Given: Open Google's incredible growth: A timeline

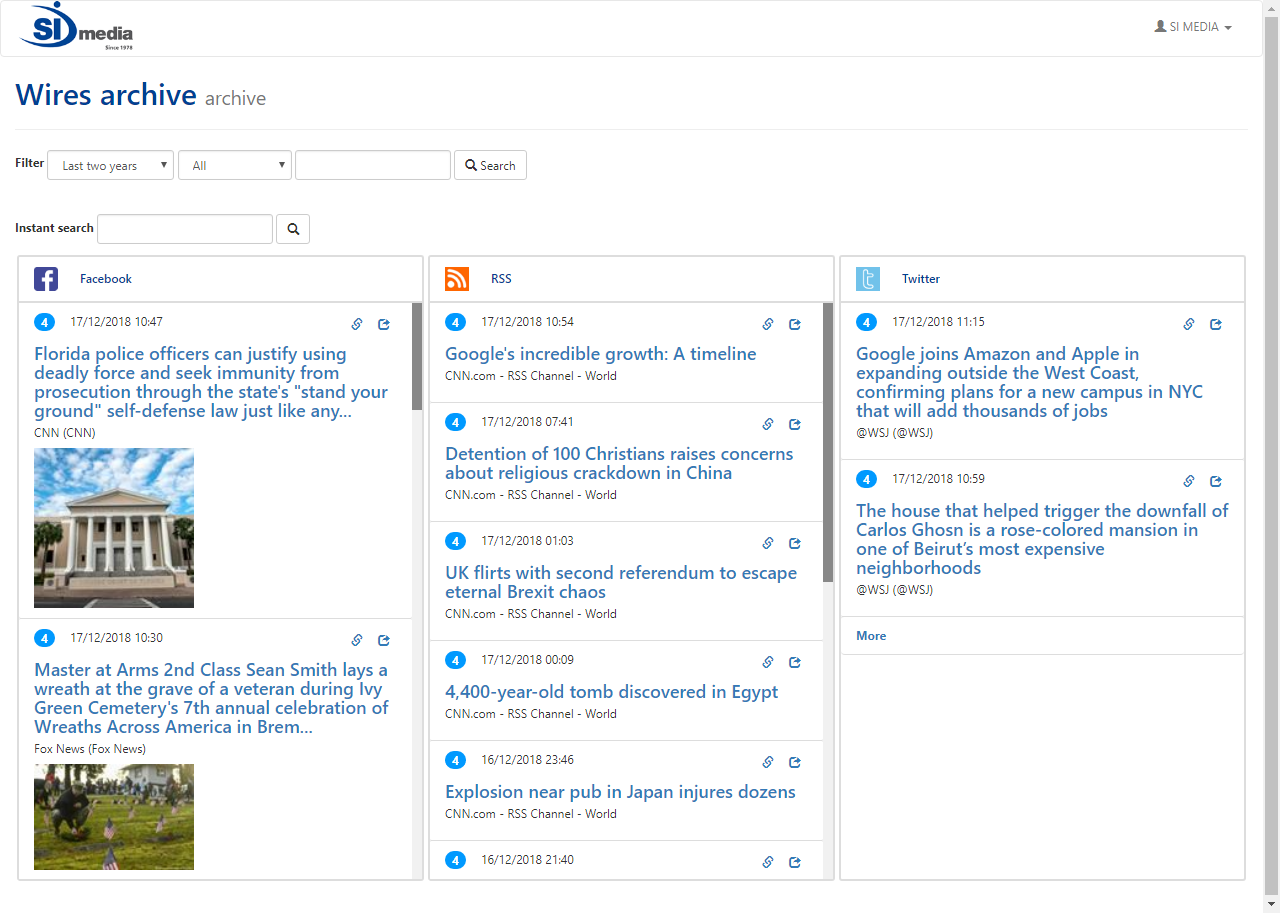Looking at the screenshot, I should click(600, 354).
